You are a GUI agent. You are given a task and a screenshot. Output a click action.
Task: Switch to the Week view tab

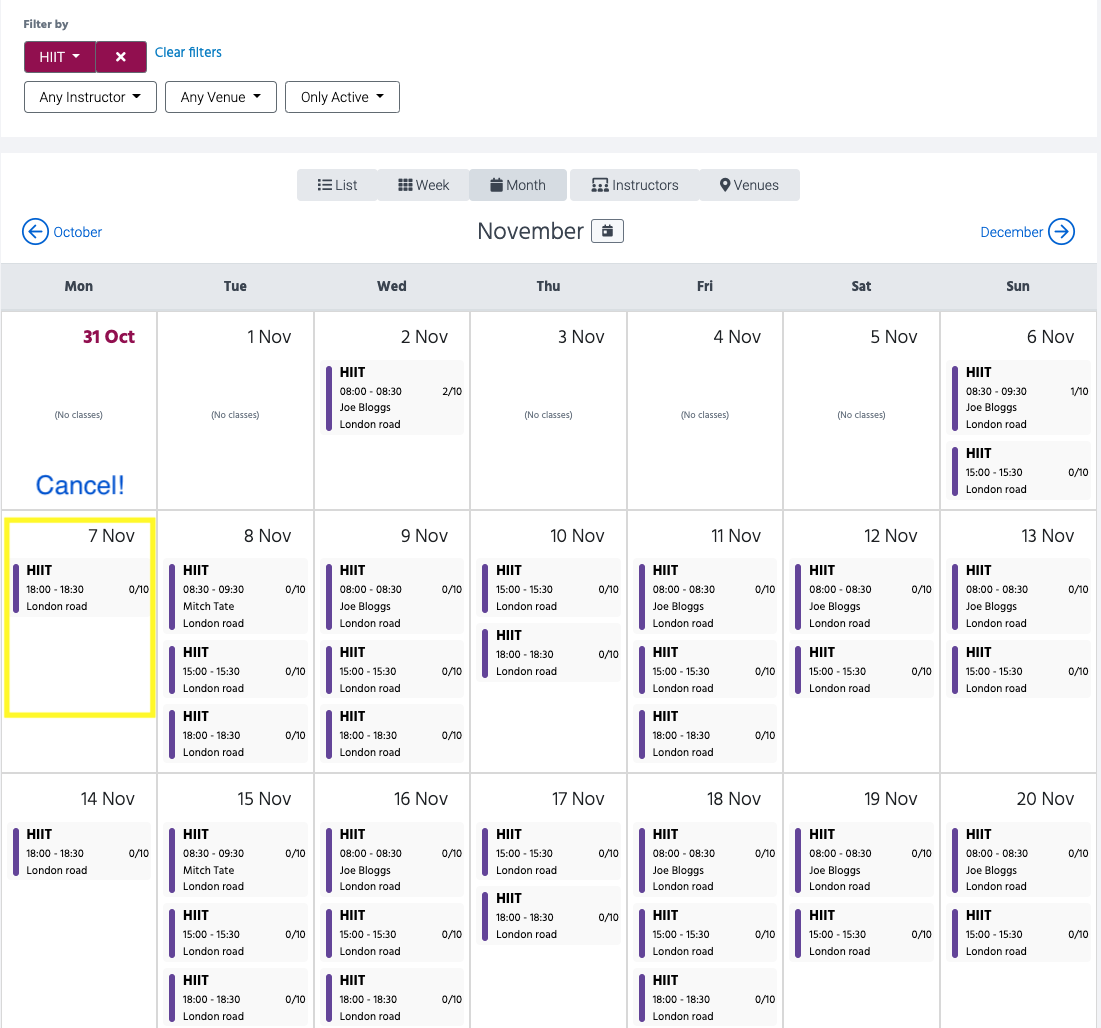pos(423,185)
